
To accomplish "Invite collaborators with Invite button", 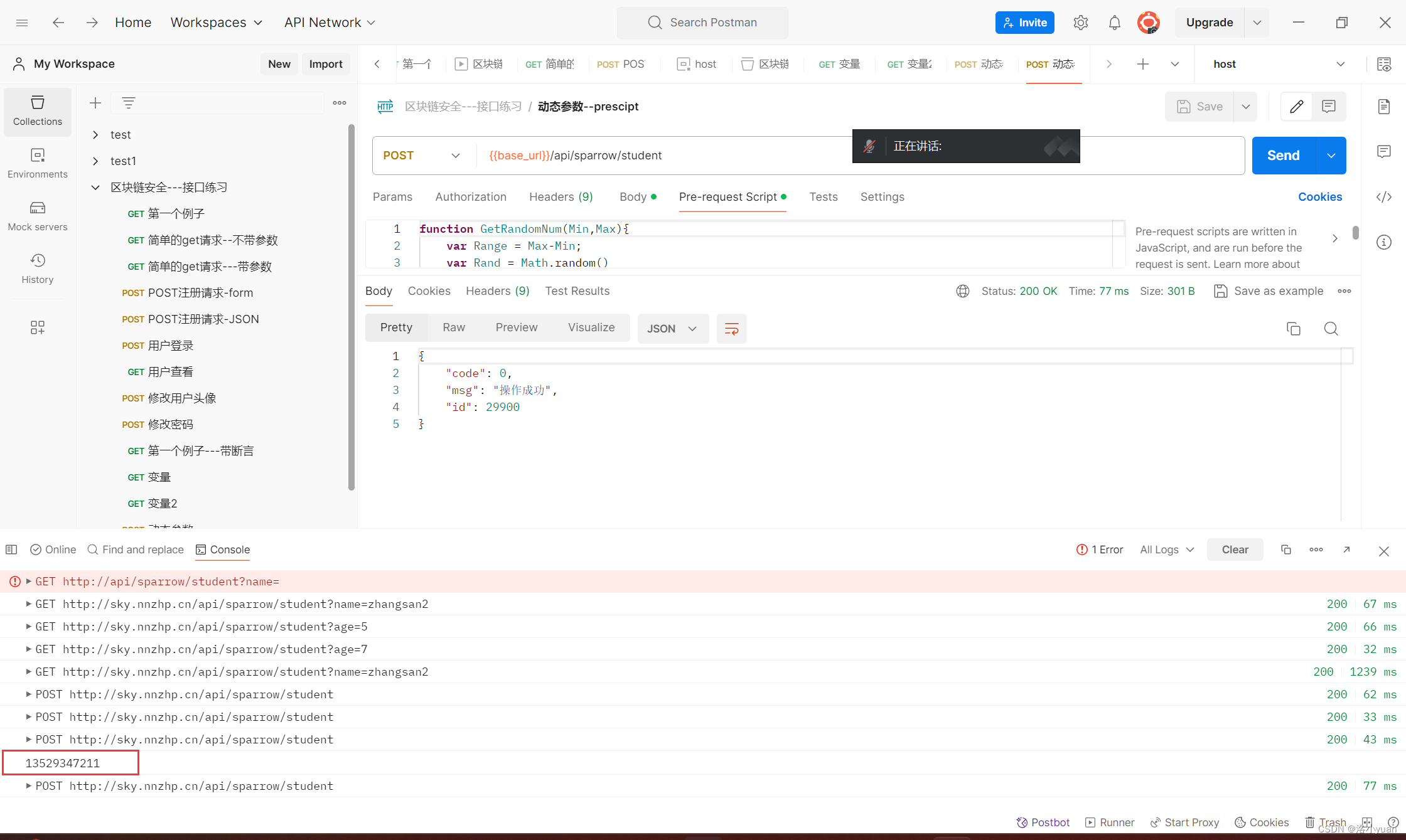I will [x=1024, y=23].
